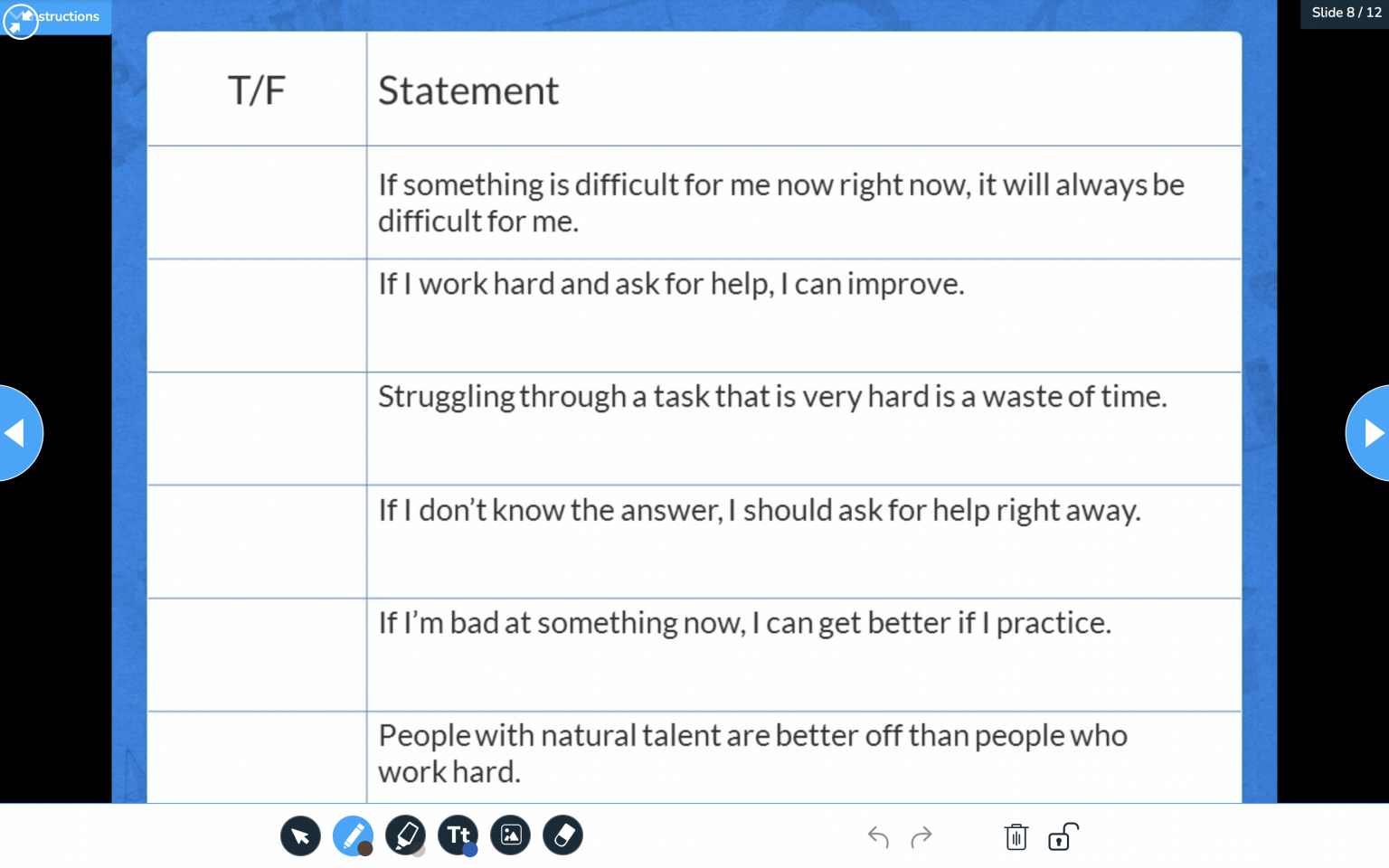1389x868 pixels.
Task: Click T/F cell beside 'Struggling through a task'
Action: pyautogui.click(x=257, y=429)
